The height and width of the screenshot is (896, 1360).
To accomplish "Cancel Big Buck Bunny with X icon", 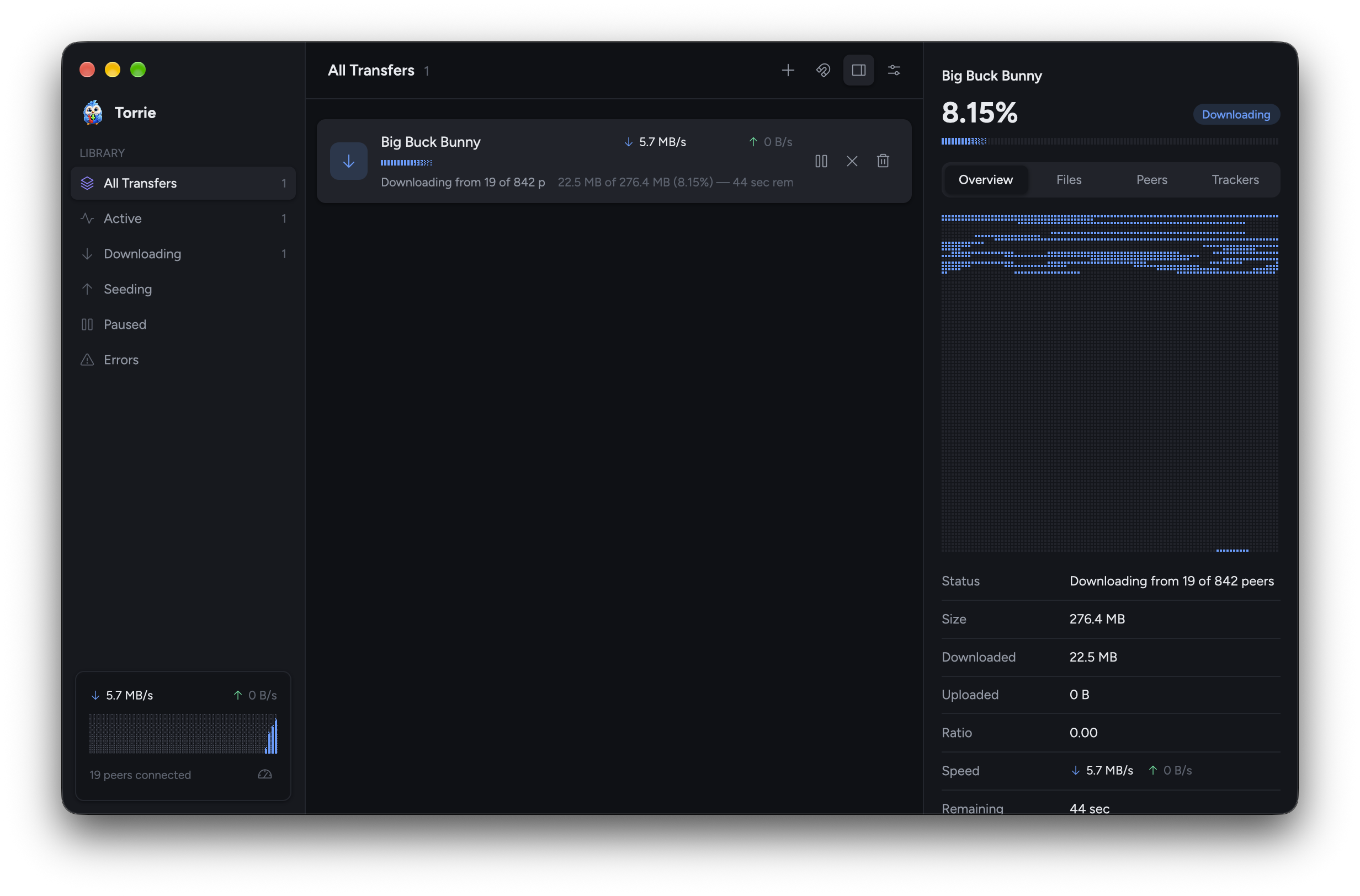I will pyautogui.click(x=852, y=161).
